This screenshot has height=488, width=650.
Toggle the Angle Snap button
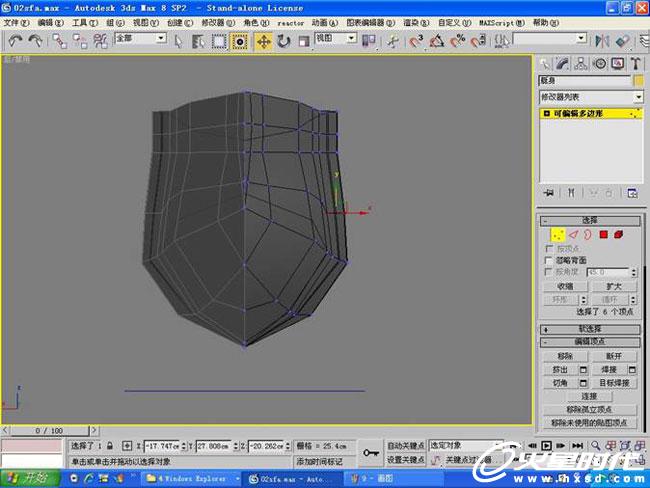(x=437, y=41)
